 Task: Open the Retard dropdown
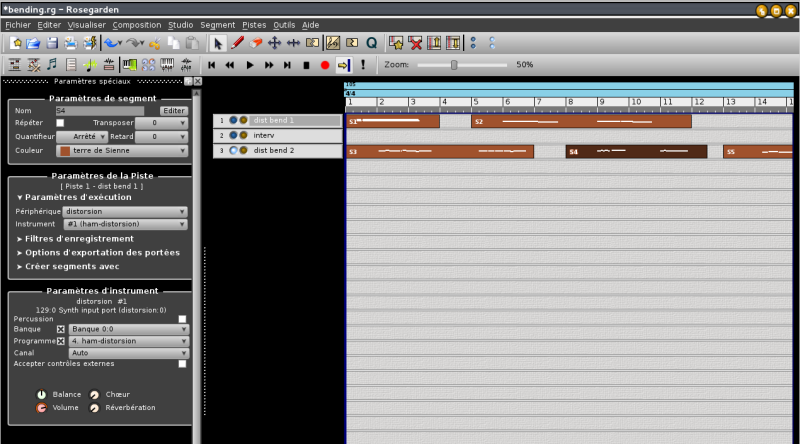point(162,137)
